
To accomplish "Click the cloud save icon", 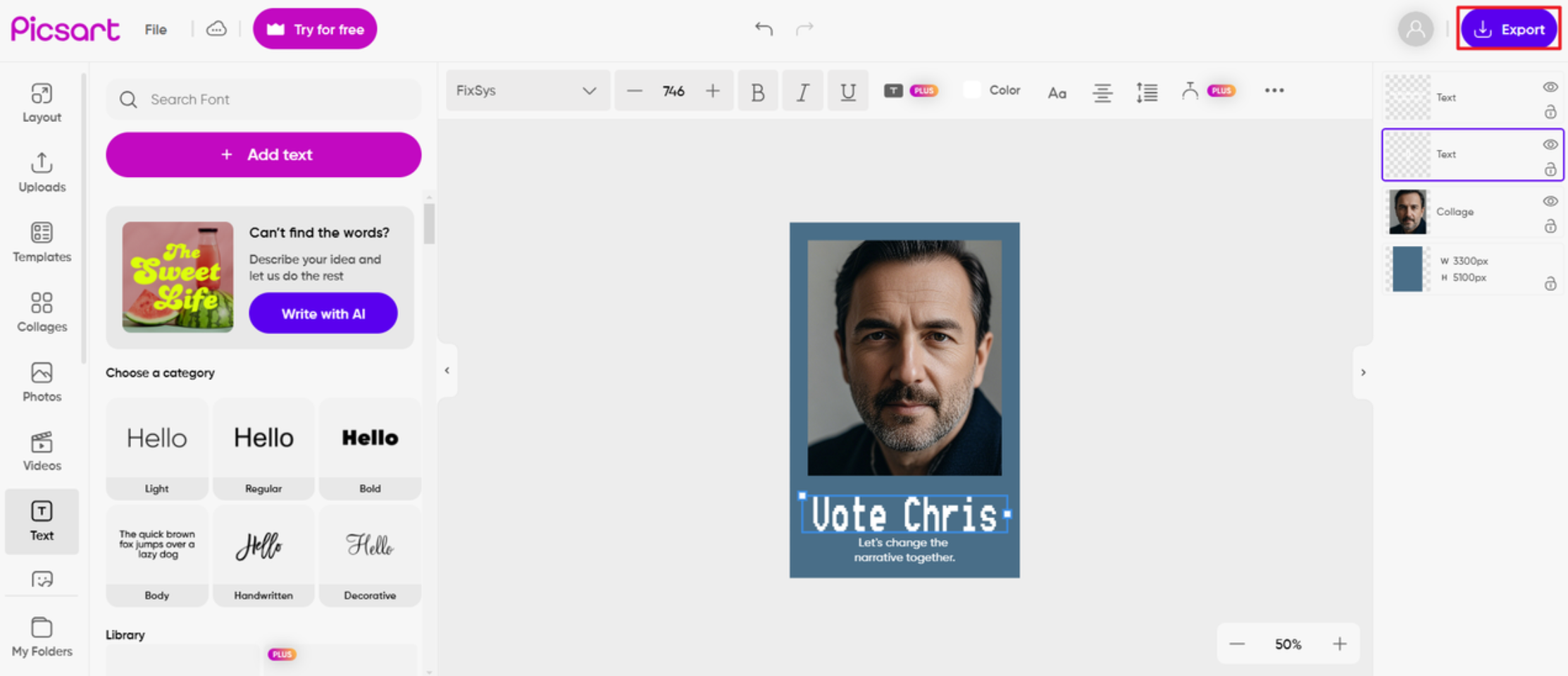I will tap(216, 29).
